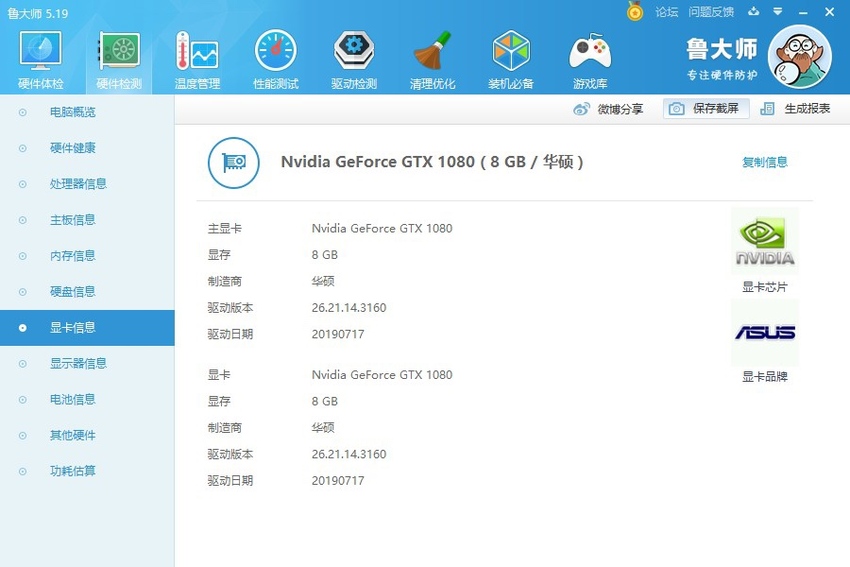The height and width of the screenshot is (567, 850).
Task: Click the 问题反馈 feedback link
Action: 711,12
